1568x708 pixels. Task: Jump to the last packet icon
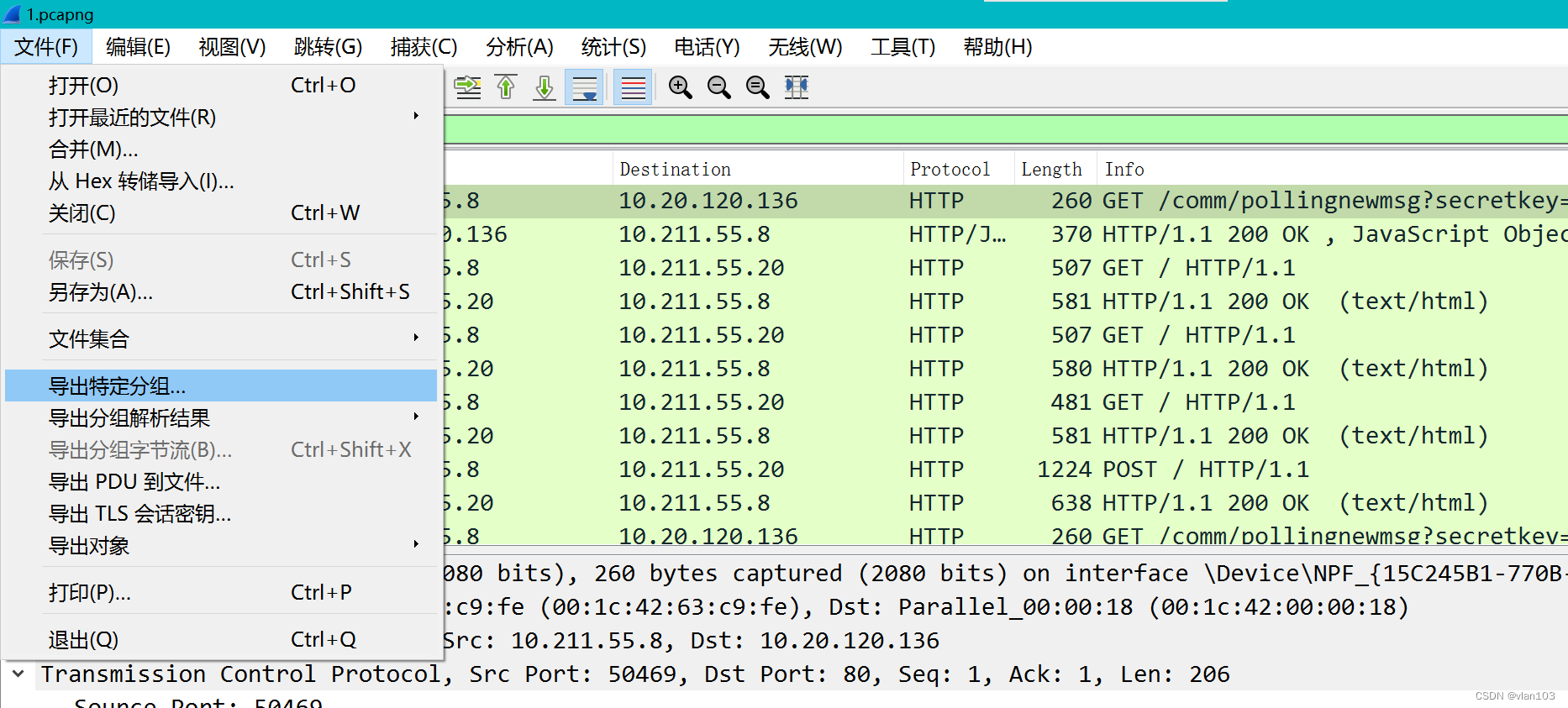click(x=545, y=87)
